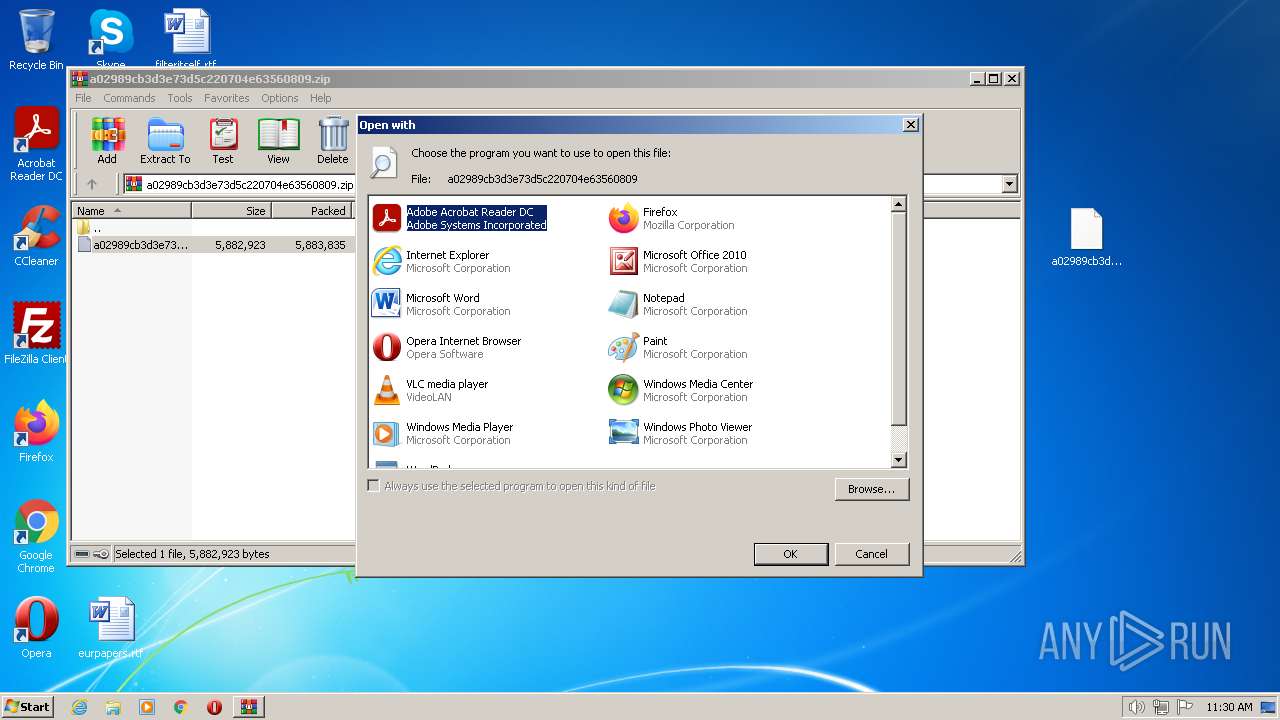
Task: Click the Start button
Action: click(28, 706)
